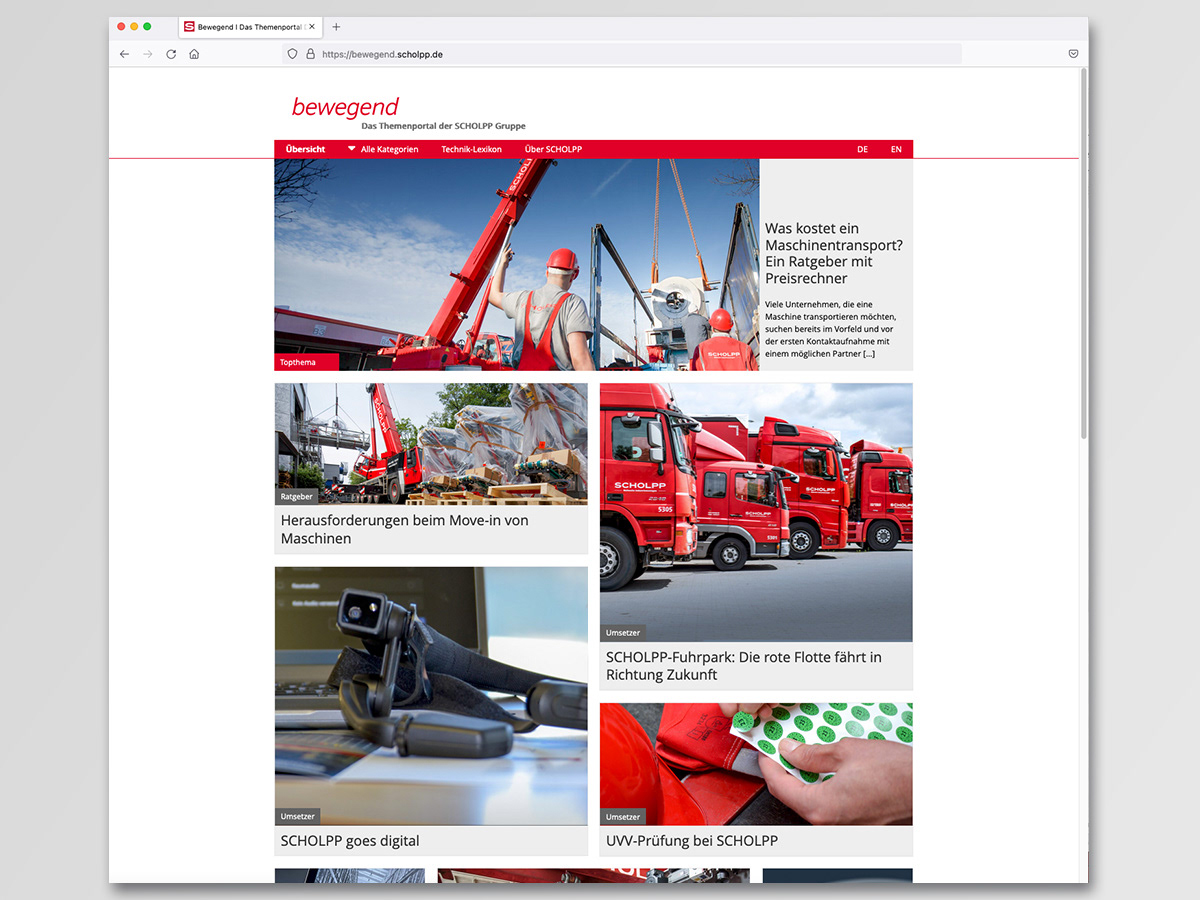Open SCHOLPP goes digital article

click(350, 841)
